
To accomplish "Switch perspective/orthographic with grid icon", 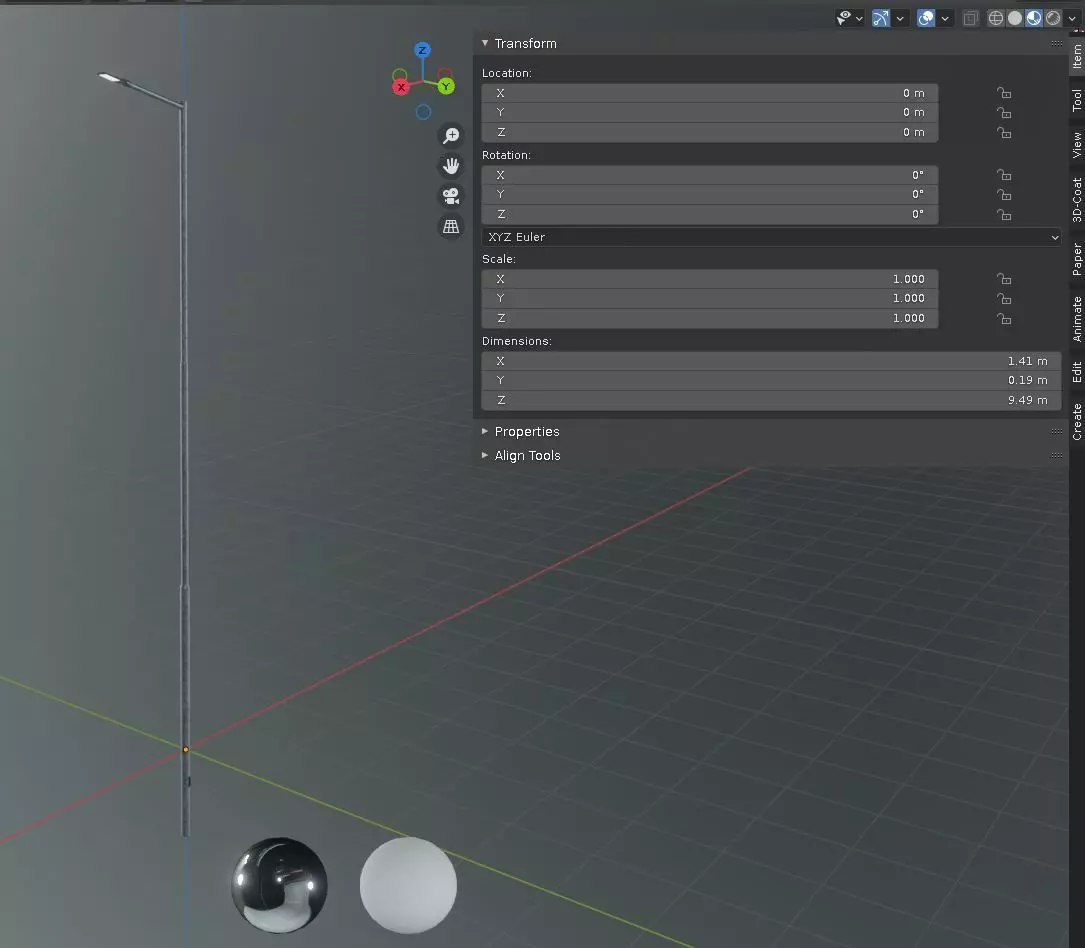I will [451, 226].
